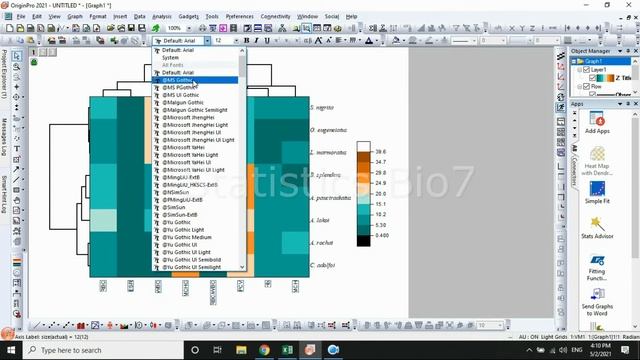Toggle Bold text formatting
The image size is (640, 360).
246,40
